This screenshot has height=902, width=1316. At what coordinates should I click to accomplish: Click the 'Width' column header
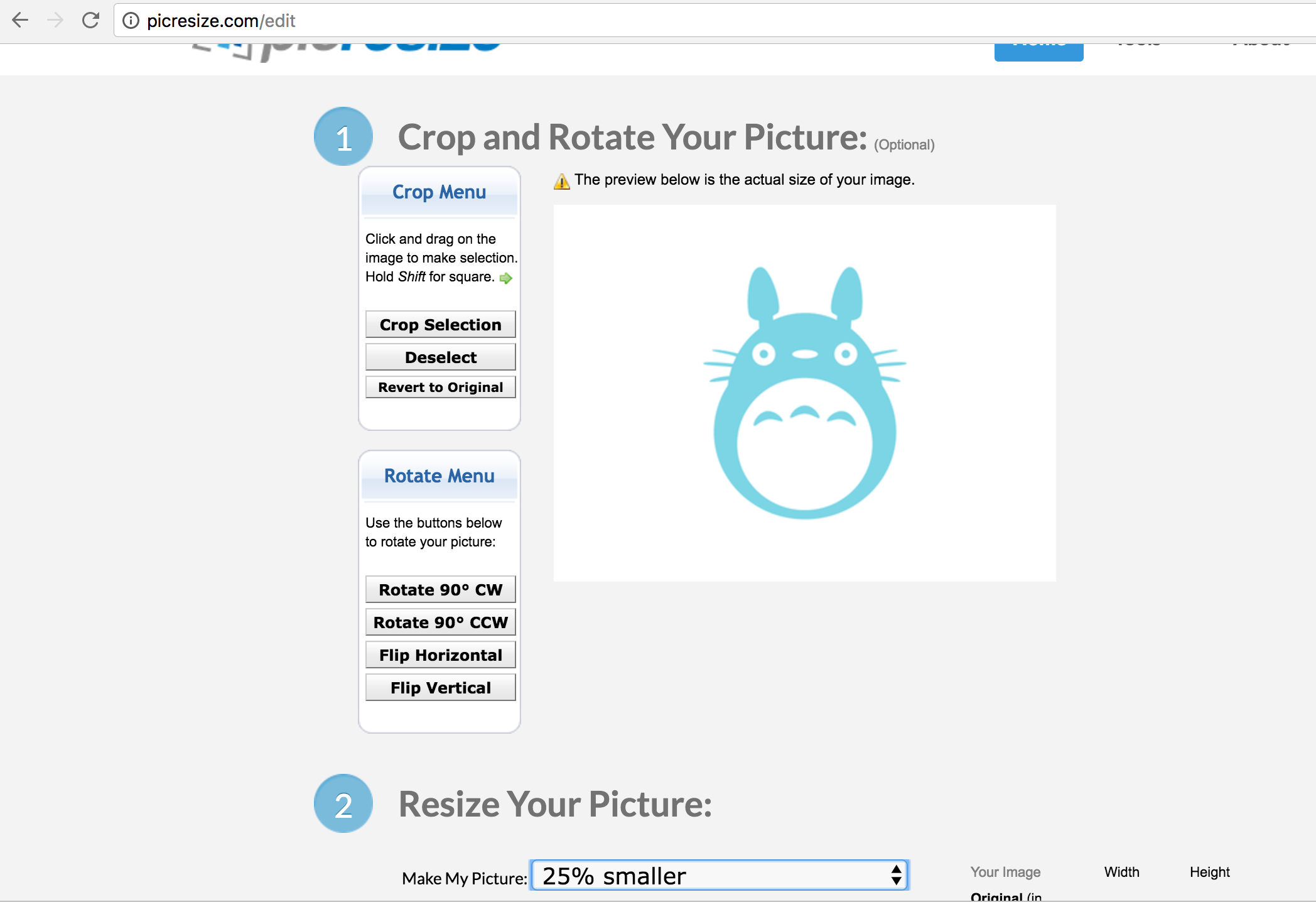click(x=1122, y=872)
